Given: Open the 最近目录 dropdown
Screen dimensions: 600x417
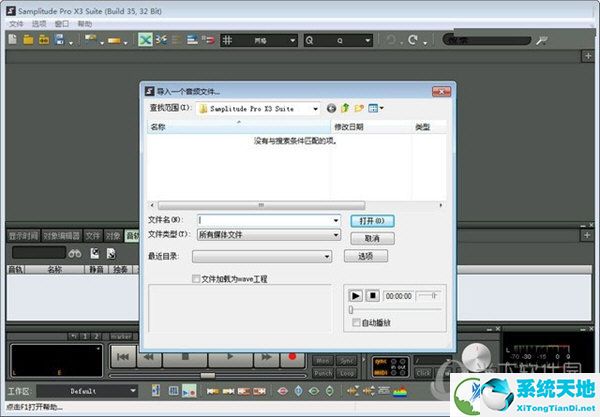Looking at the screenshot, I should coord(262,256).
